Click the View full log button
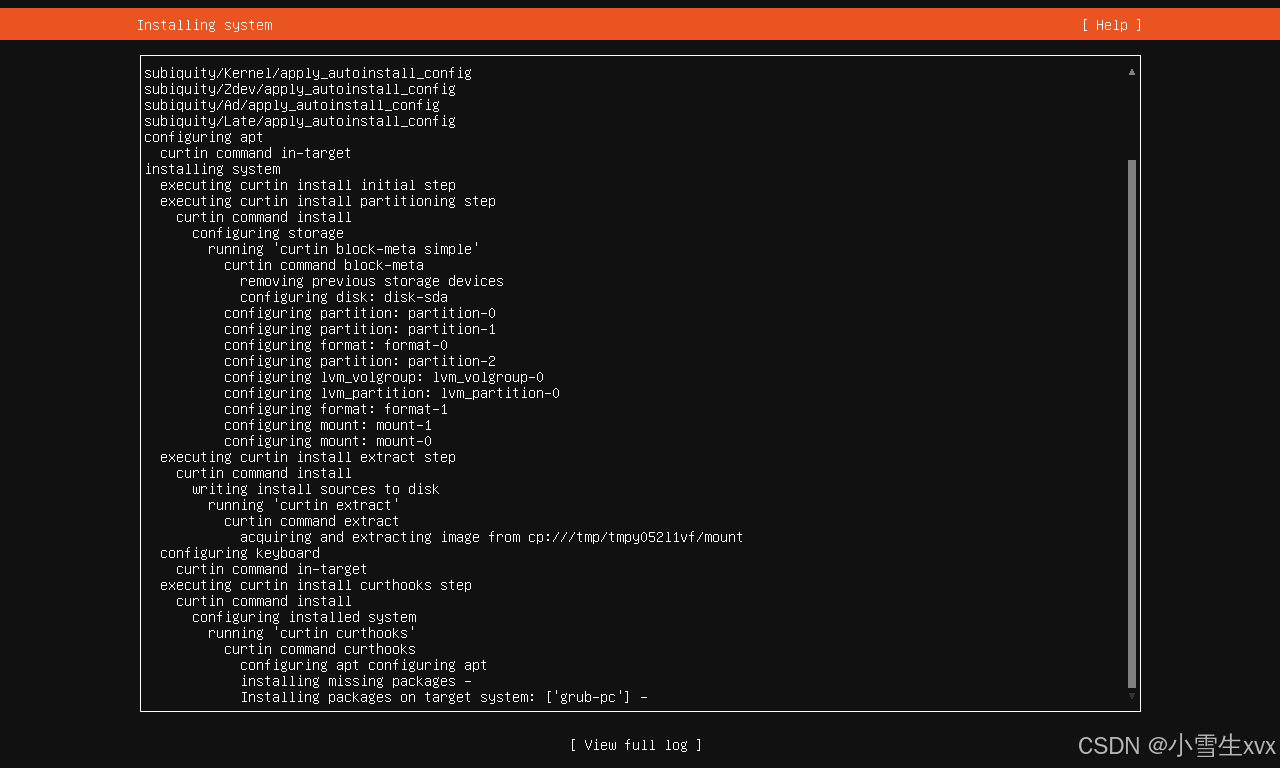Viewport: 1280px width, 768px height. tap(636, 745)
